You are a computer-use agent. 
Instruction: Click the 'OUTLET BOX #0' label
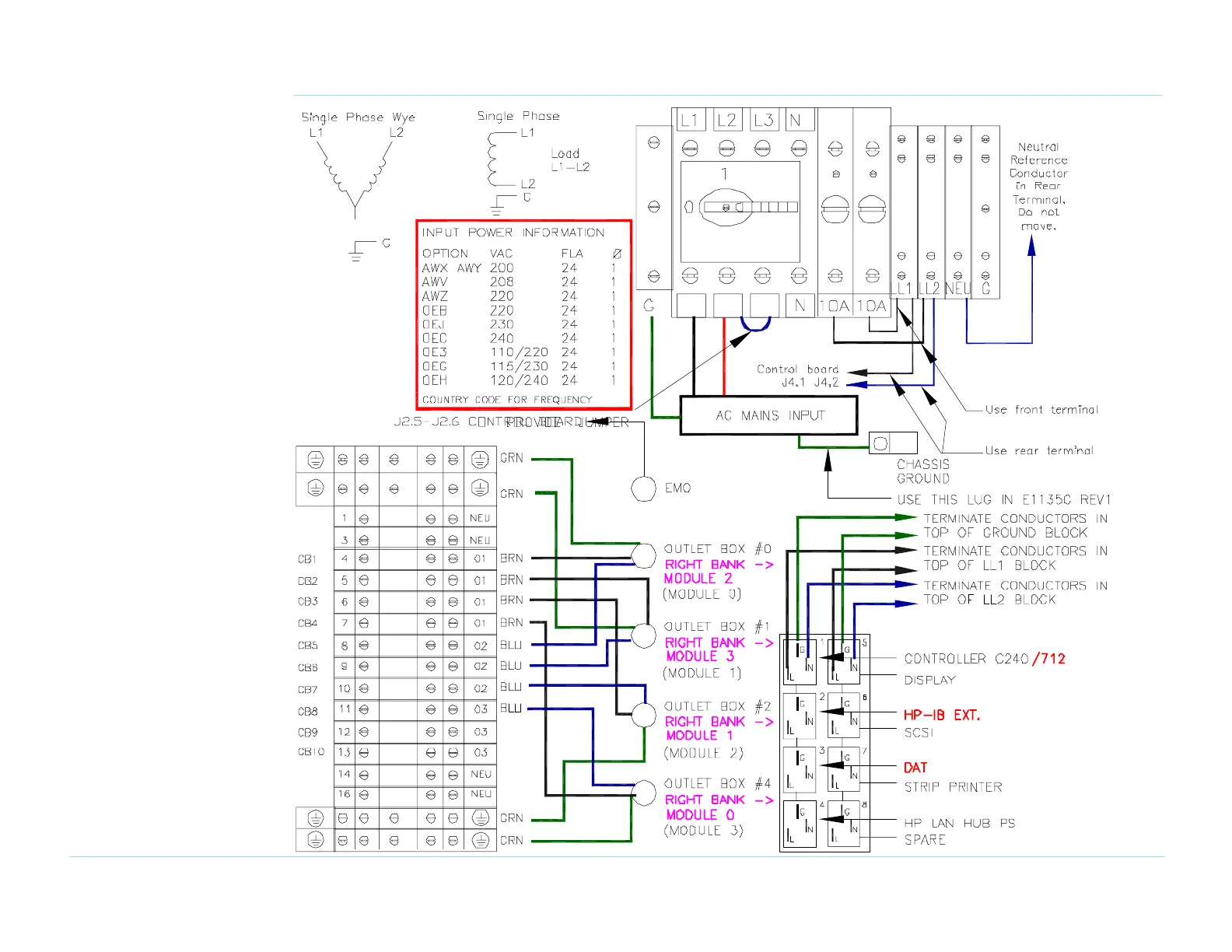point(718,548)
